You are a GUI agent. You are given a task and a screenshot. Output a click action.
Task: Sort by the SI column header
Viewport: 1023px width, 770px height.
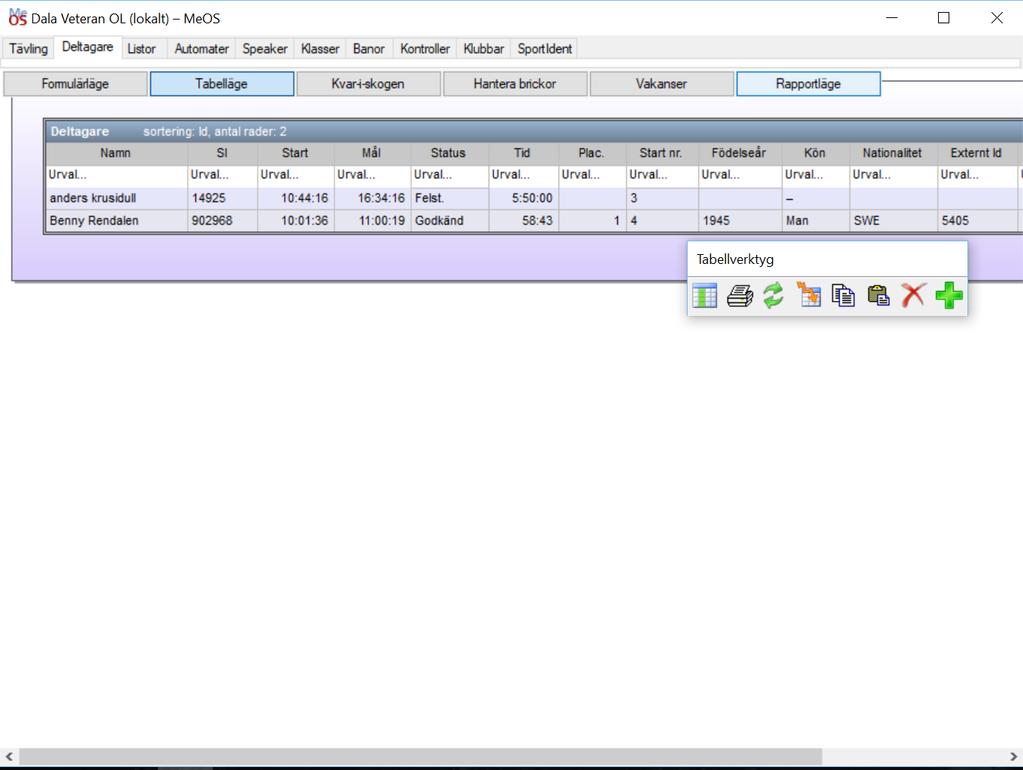click(x=222, y=153)
